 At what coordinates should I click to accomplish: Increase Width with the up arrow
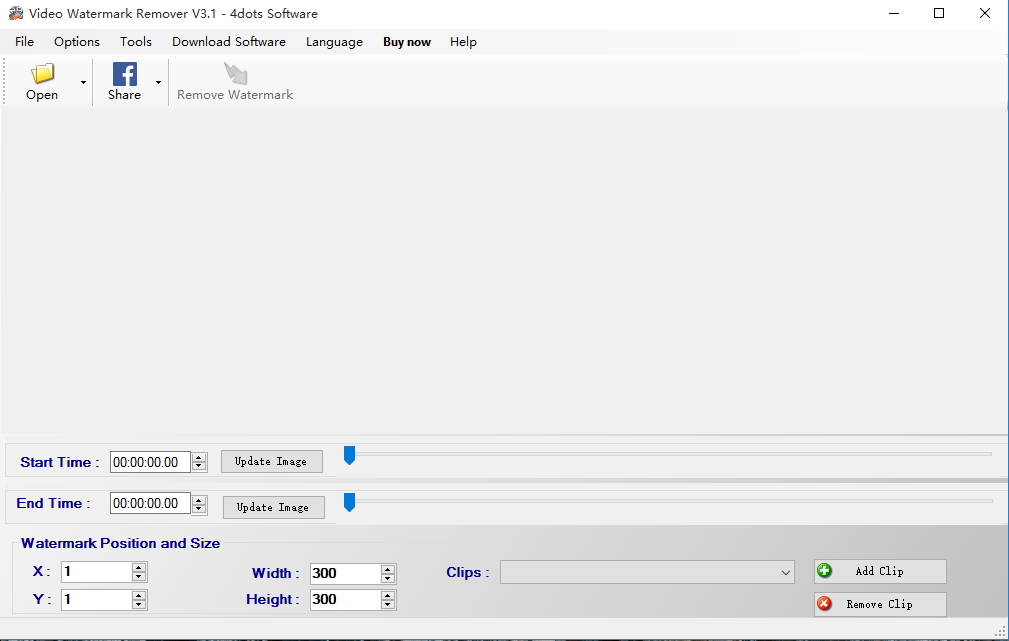387,569
